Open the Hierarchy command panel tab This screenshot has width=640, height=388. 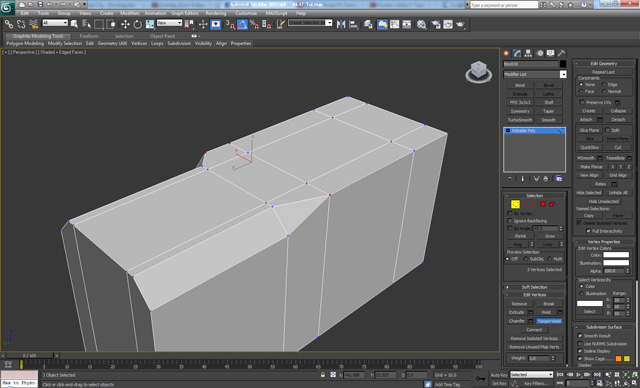(529, 53)
